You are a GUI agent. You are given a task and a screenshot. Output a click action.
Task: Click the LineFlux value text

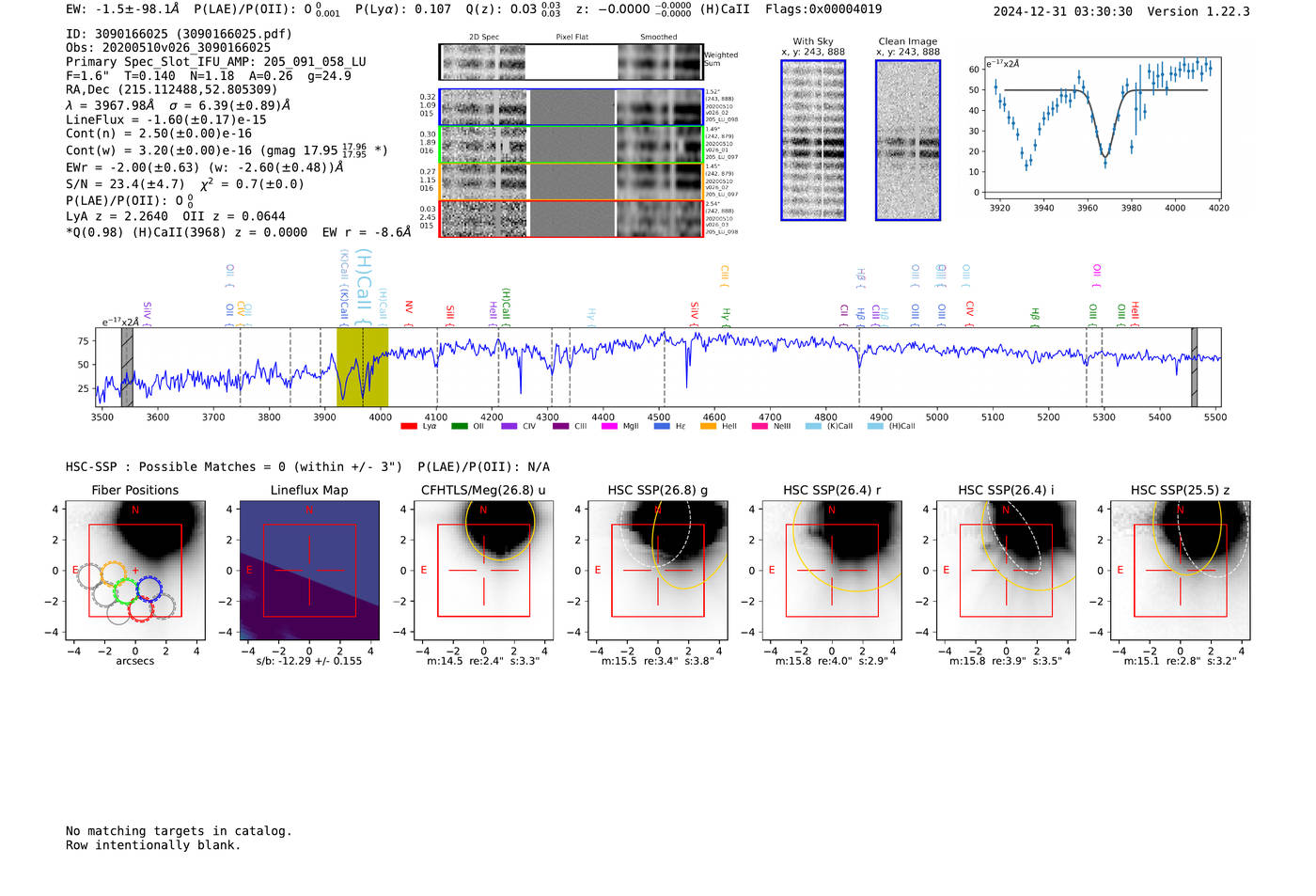coord(166,120)
